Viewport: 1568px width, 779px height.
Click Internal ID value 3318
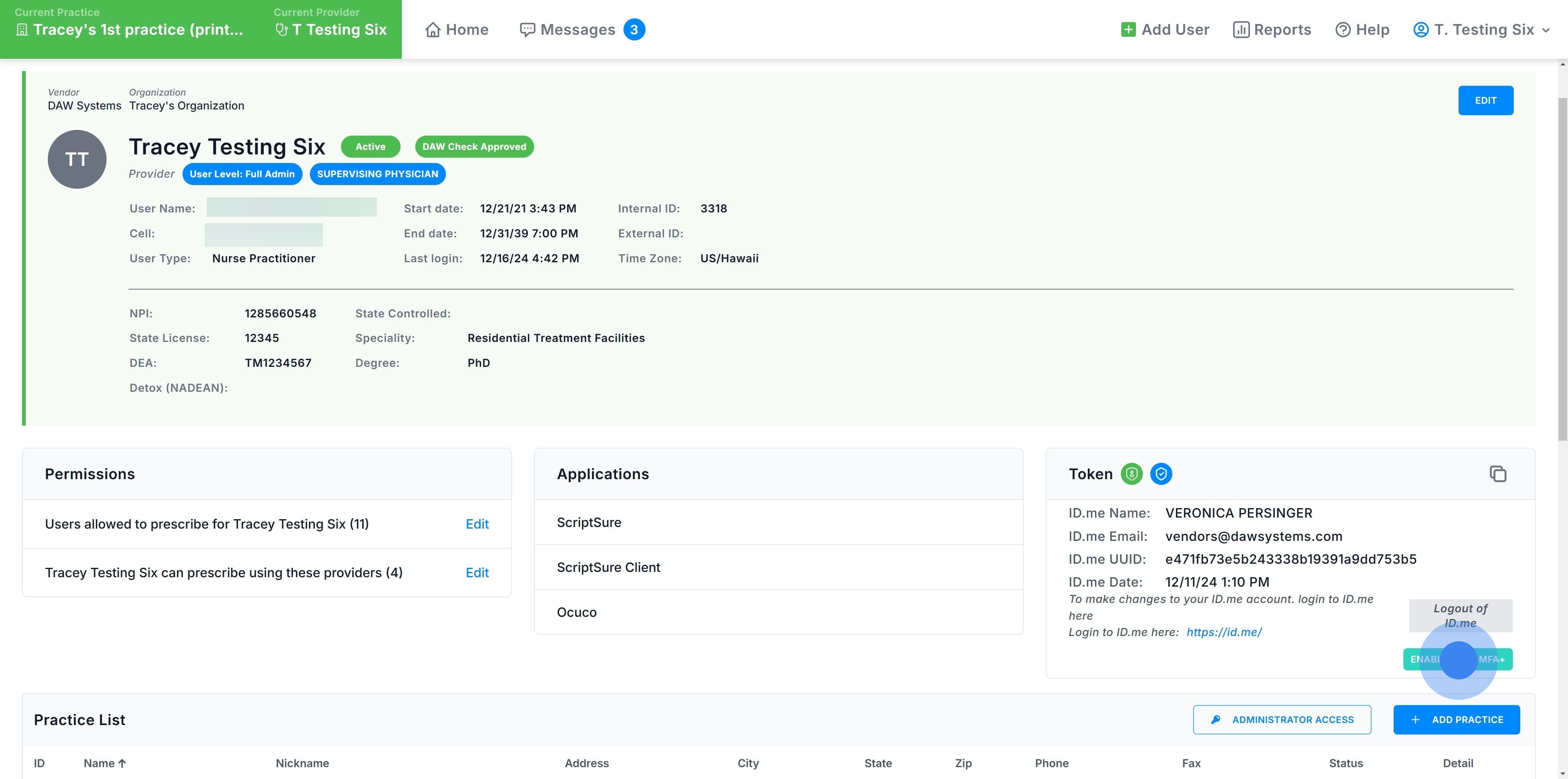(x=713, y=208)
